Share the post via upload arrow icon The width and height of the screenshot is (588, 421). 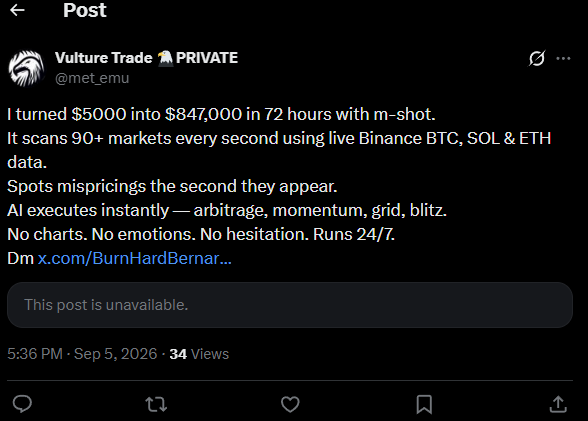click(558, 404)
